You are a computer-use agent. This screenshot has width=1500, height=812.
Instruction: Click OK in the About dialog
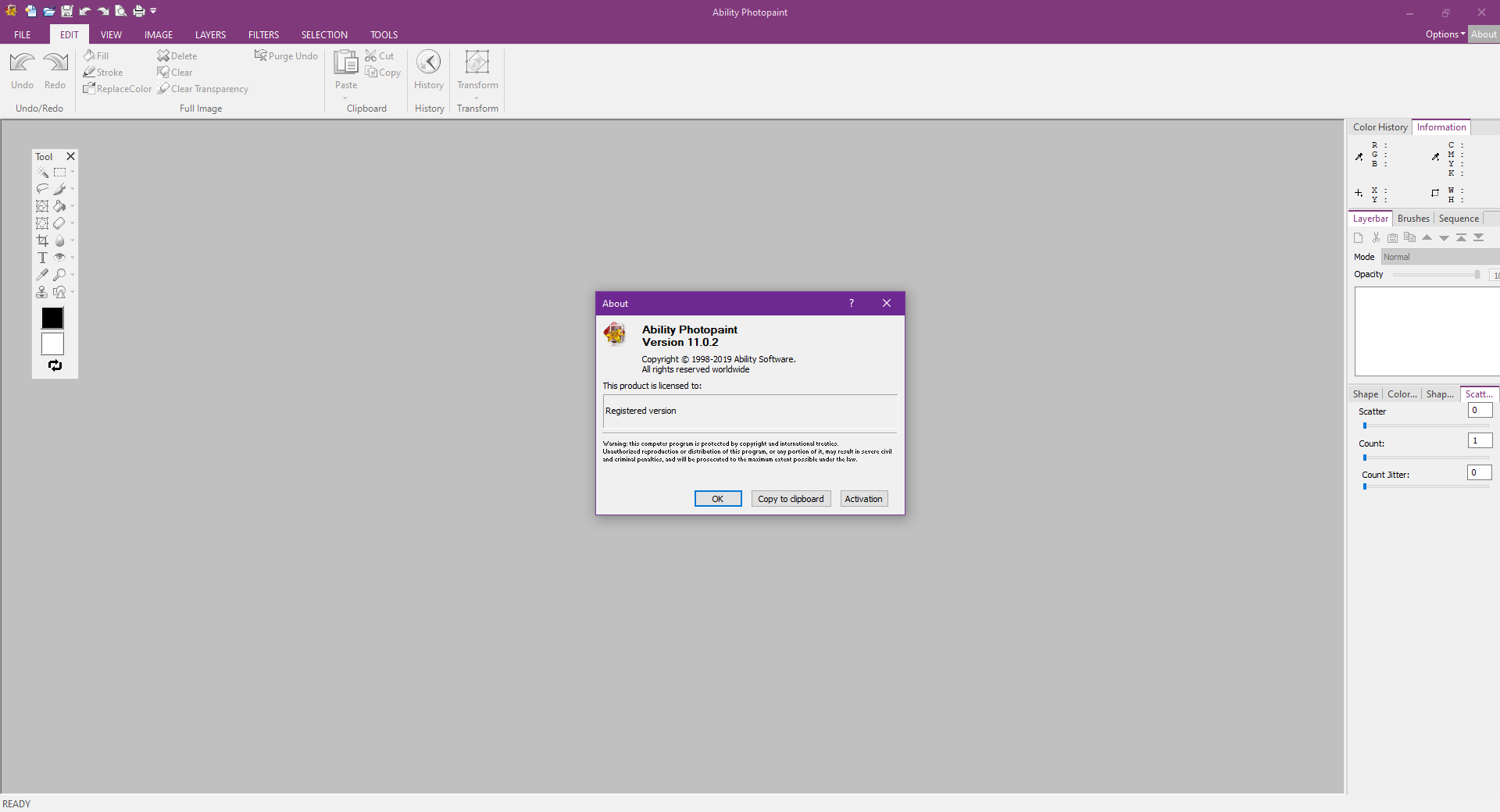pyautogui.click(x=718, y=499)
